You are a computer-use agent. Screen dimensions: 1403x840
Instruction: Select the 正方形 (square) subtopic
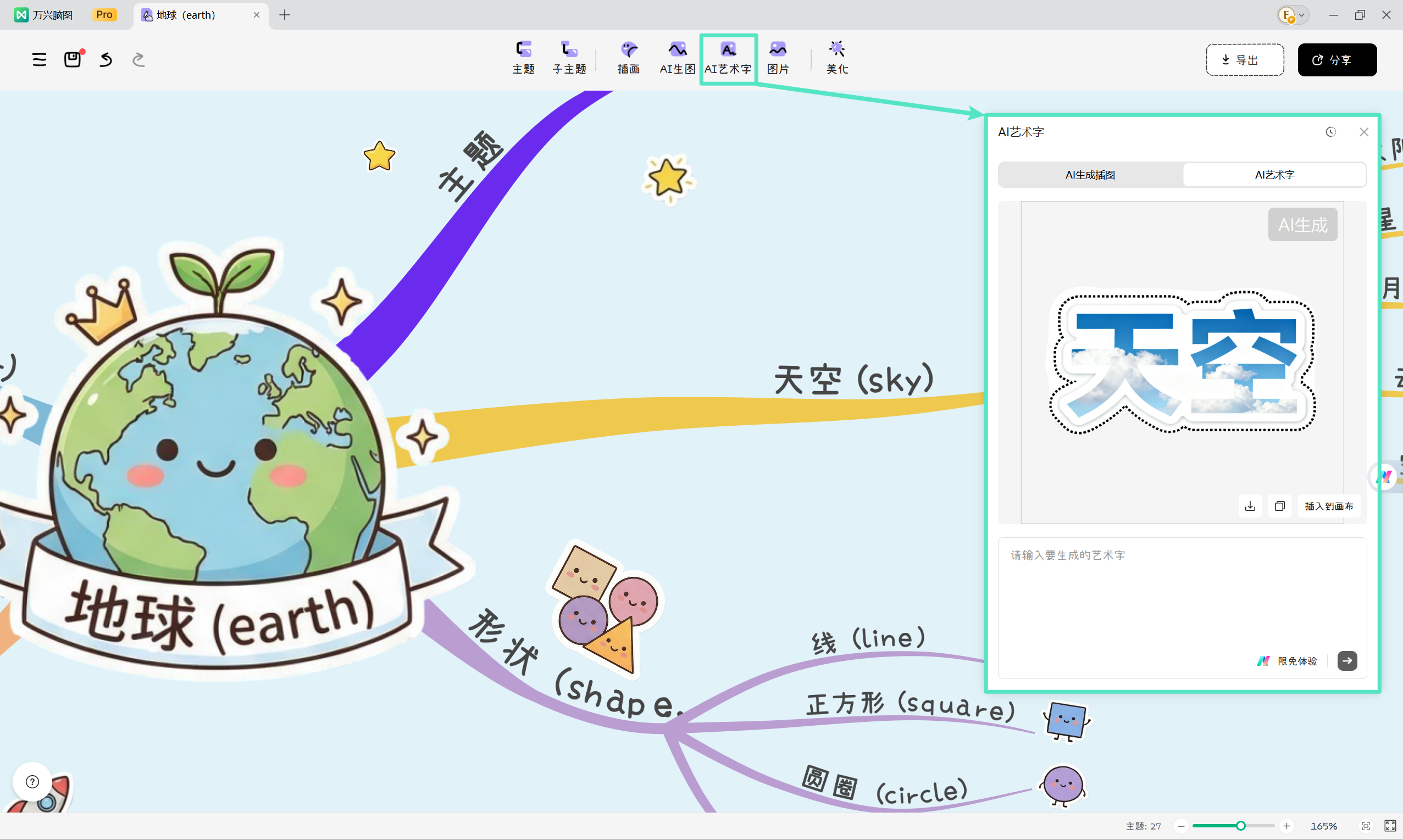coord(911,706)
